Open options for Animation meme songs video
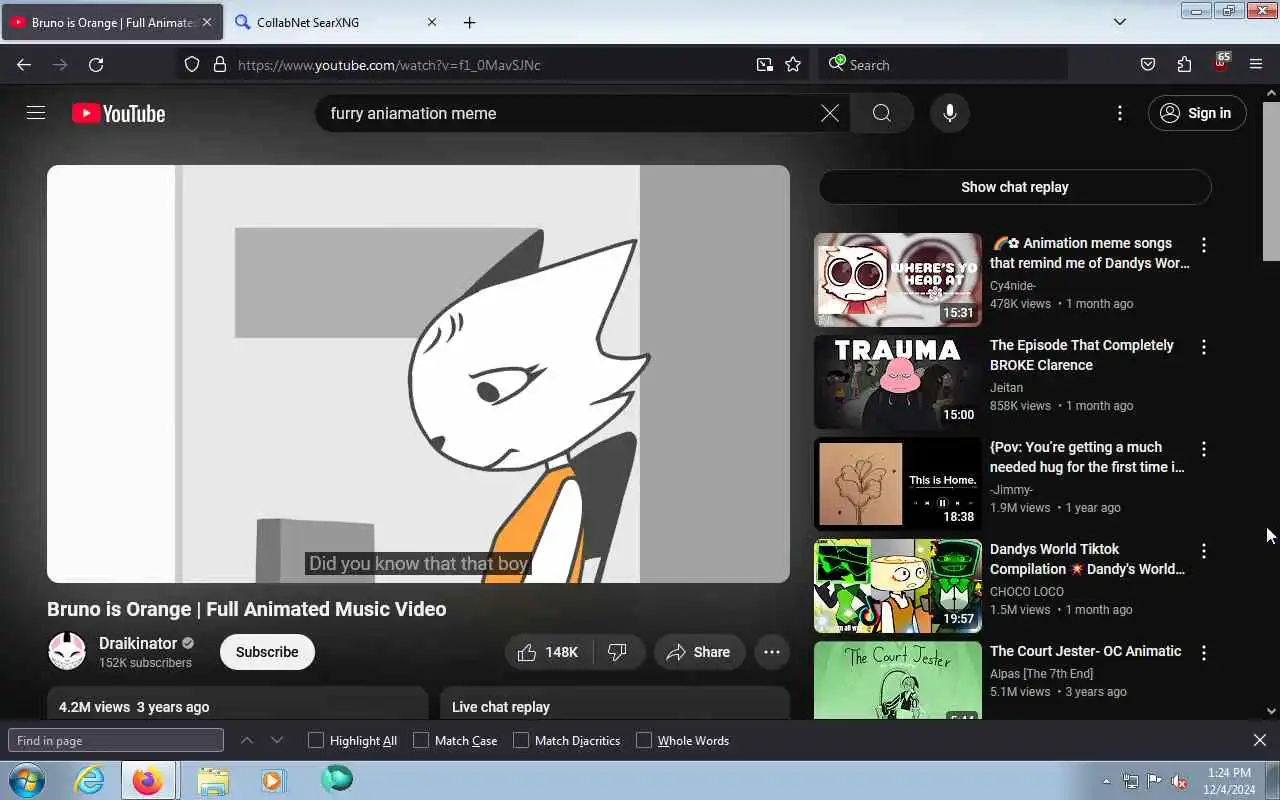Screen dimensions: 1280x800 point(1204,245)
